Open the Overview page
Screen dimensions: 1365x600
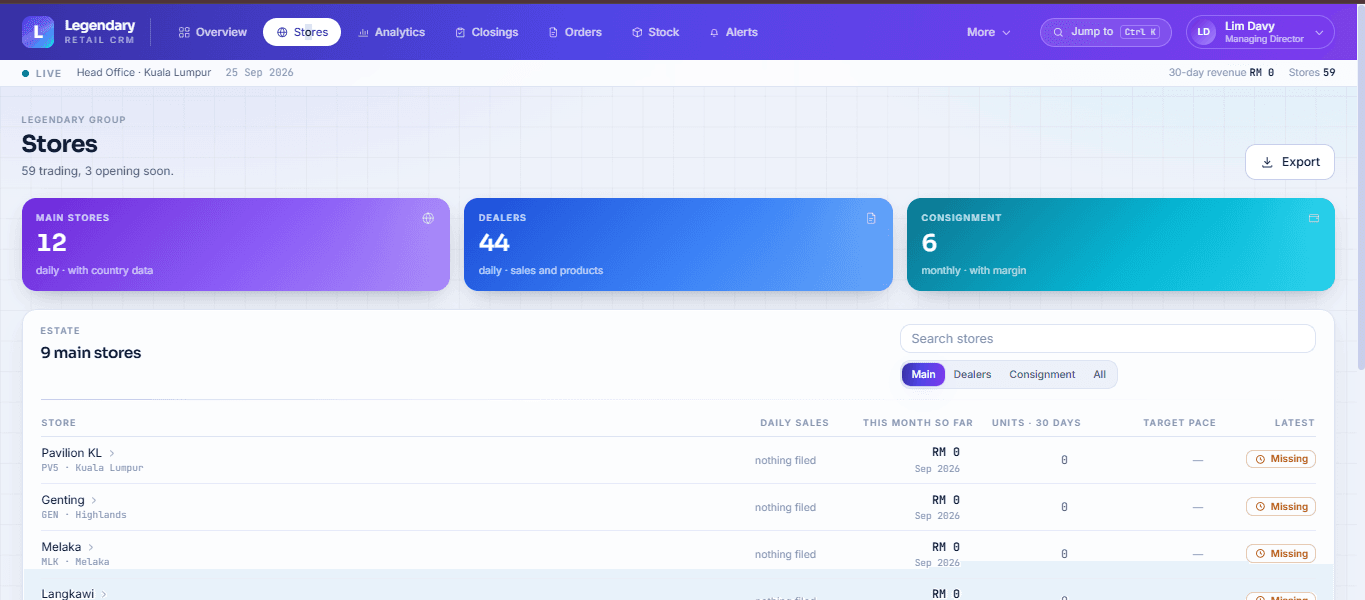[x=213, y=32]
